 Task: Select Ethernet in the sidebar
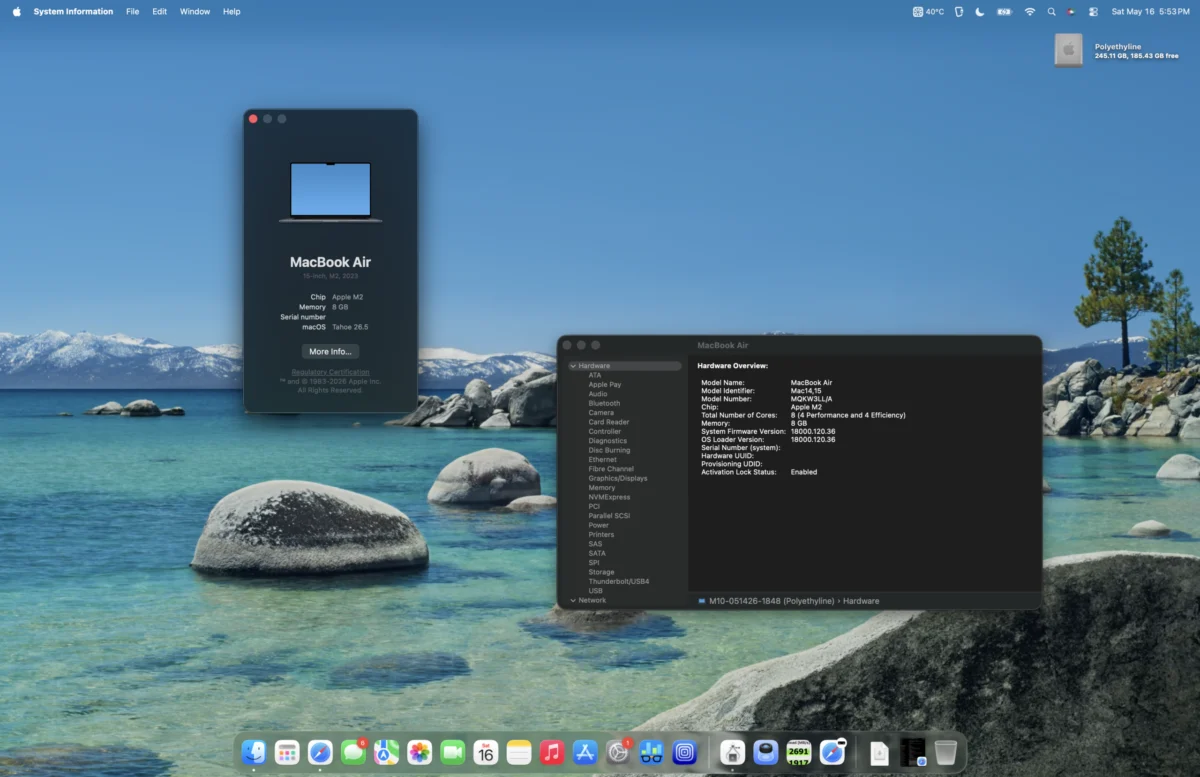click(603, 459)
